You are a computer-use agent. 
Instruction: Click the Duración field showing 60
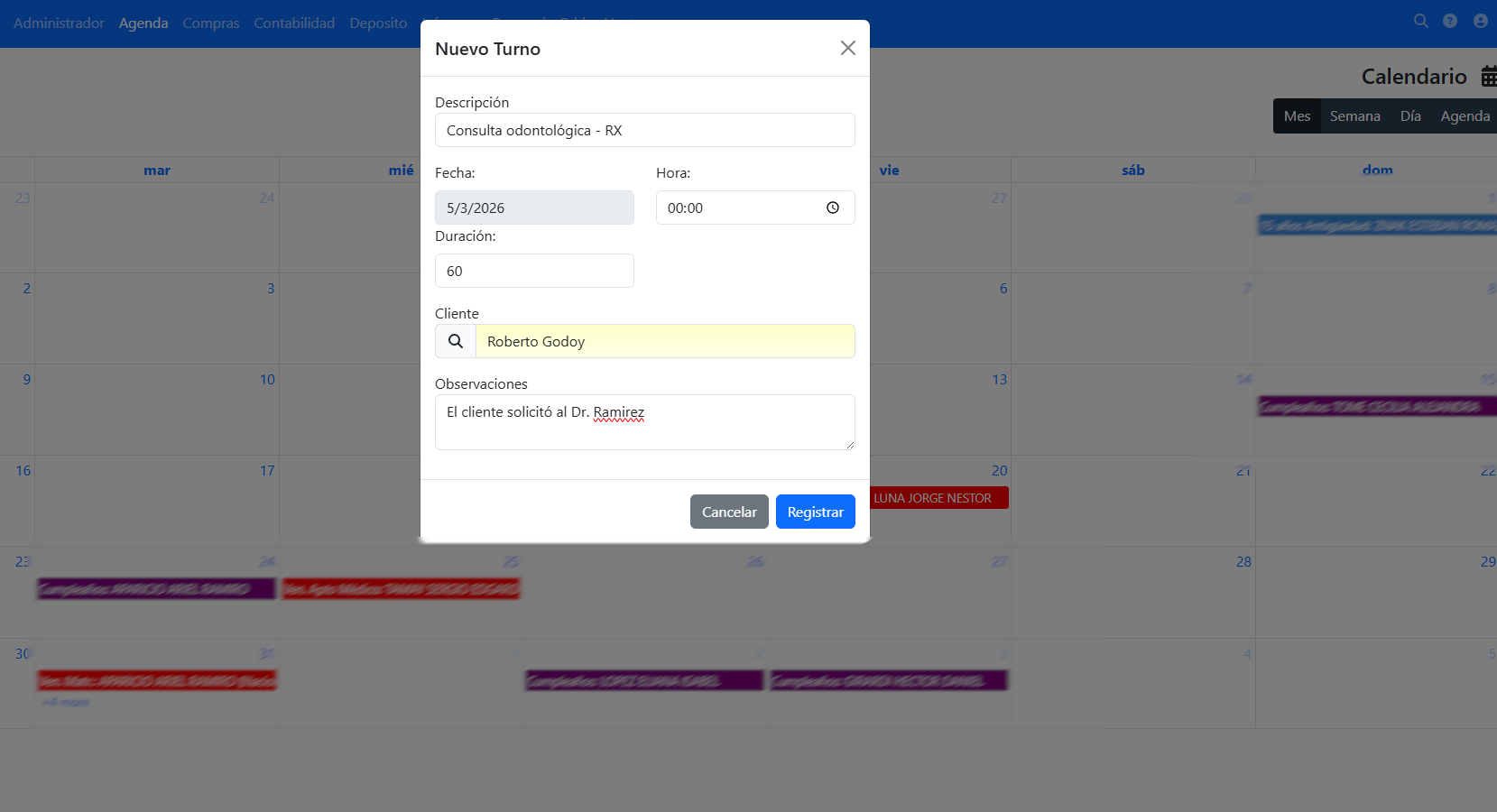(x=534, y=271)
